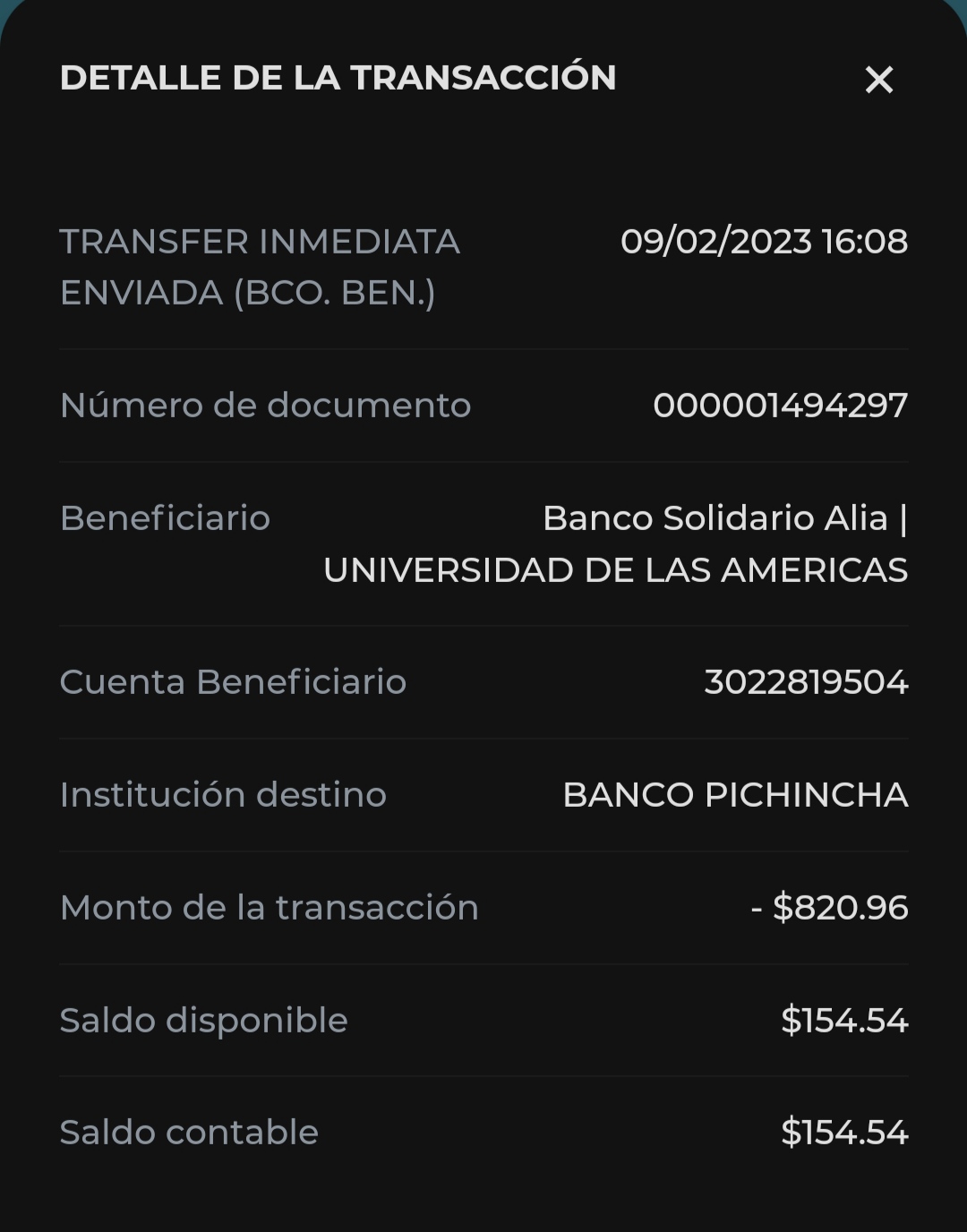
Task: Click the Cuenta Beneficiario label
Action: tap(233, 682)
